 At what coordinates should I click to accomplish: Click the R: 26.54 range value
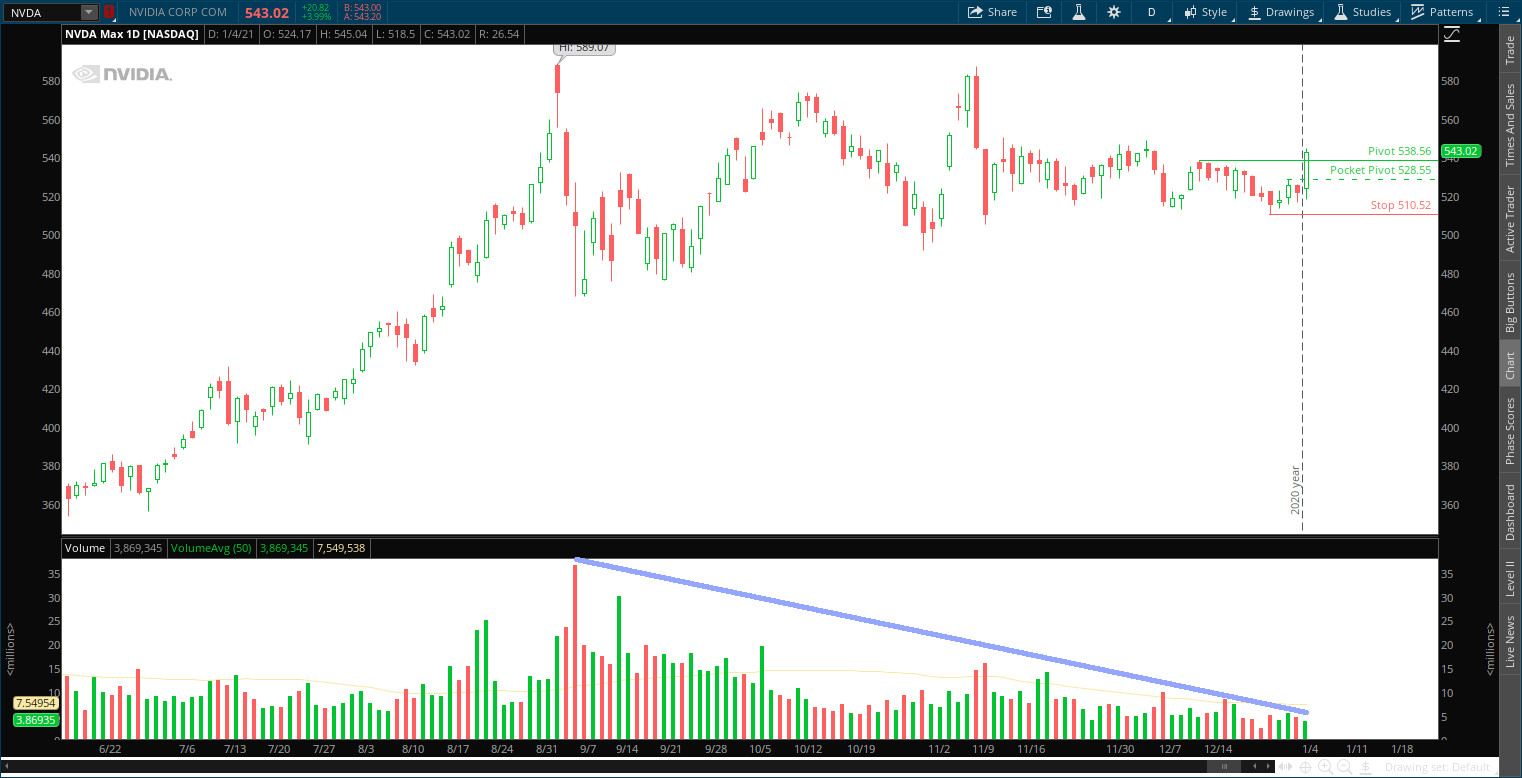pyautogui.click(x=499, y=34)
